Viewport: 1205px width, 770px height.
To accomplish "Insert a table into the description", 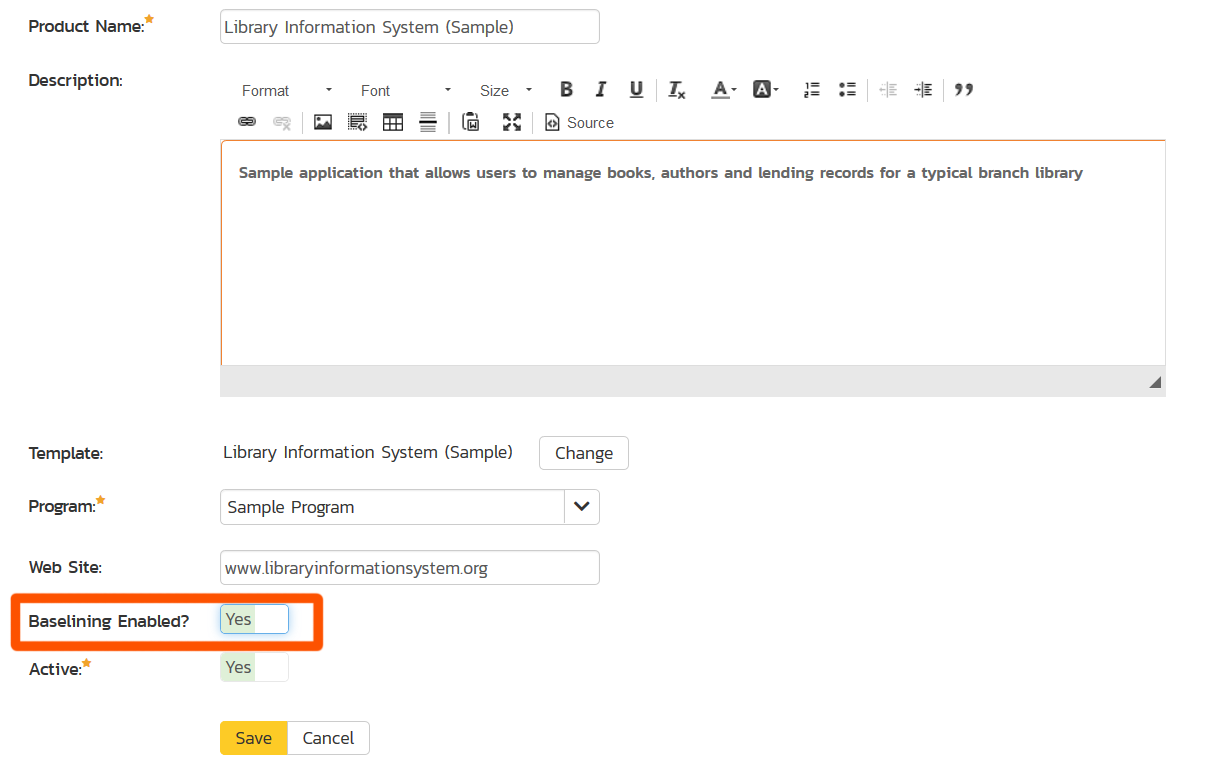I will click(393, 122).
